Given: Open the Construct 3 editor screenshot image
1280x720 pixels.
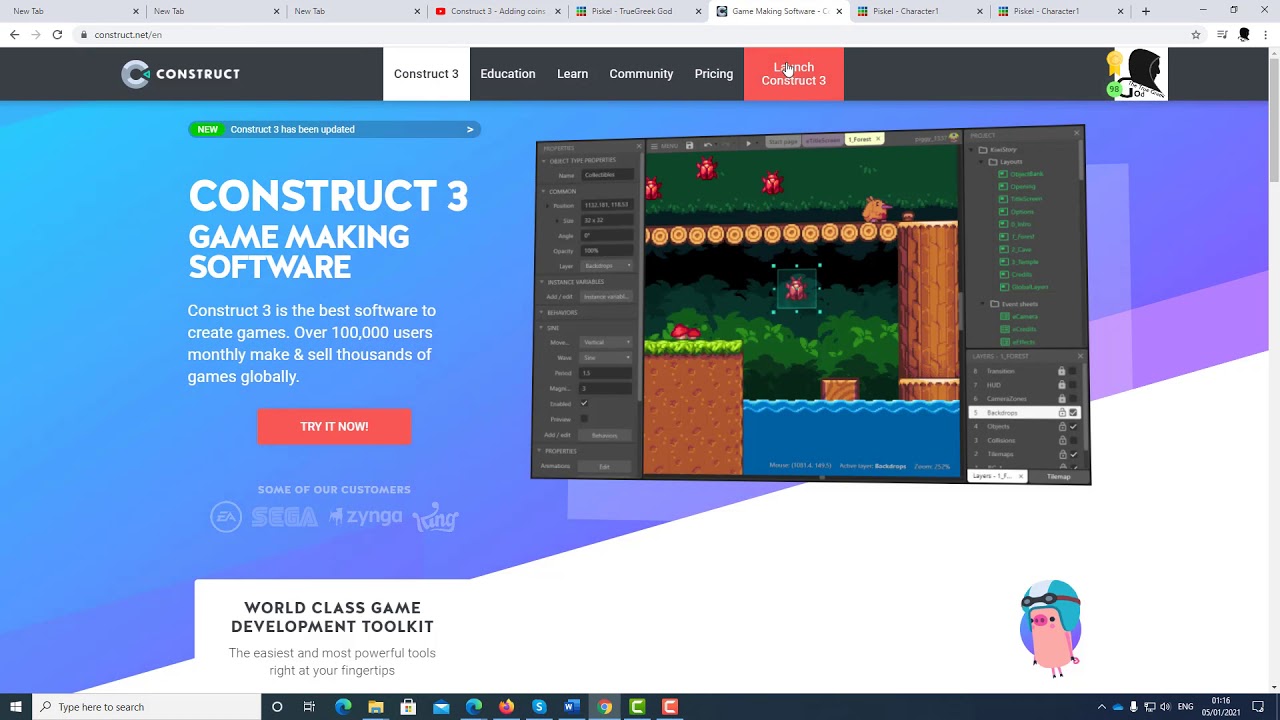Looking at the screenshot, I should pyautogui.click(x=810, y=305).
